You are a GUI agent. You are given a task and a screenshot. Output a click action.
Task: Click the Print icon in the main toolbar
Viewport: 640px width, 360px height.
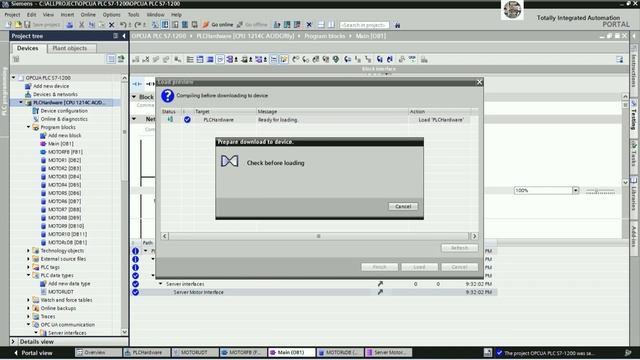tap(70, 25)
